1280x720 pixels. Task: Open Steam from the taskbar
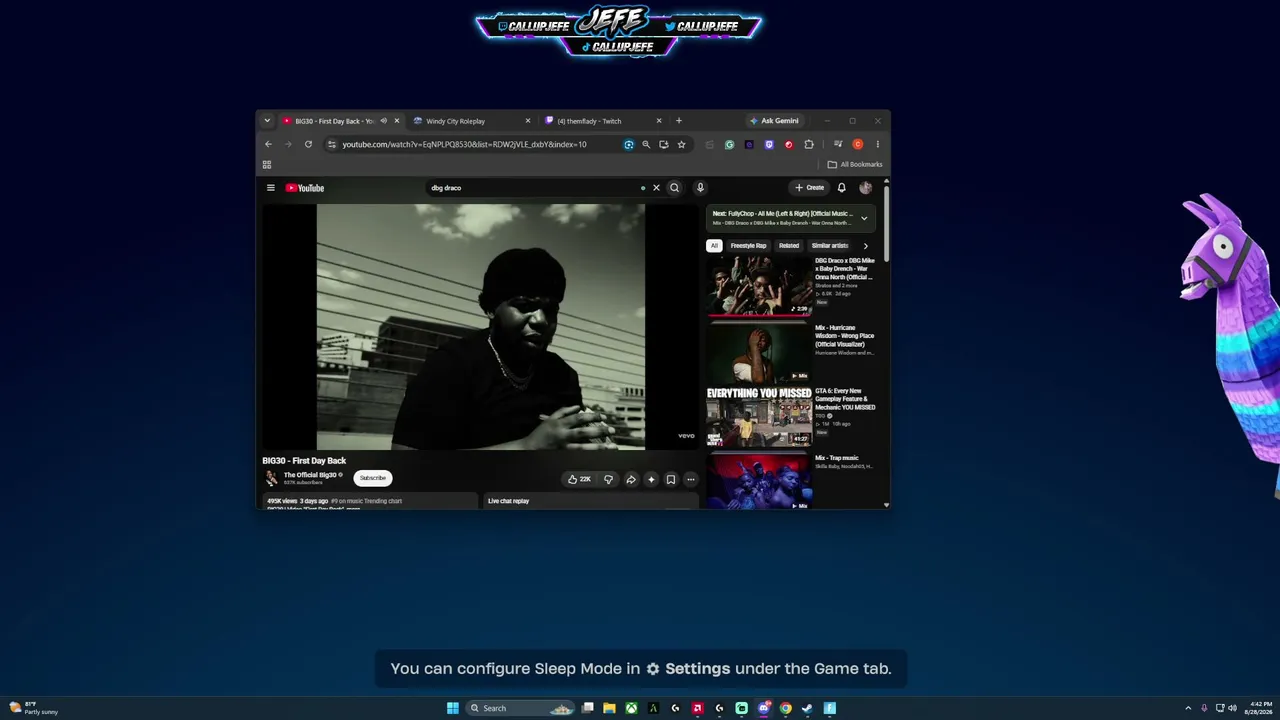(807, 708)
